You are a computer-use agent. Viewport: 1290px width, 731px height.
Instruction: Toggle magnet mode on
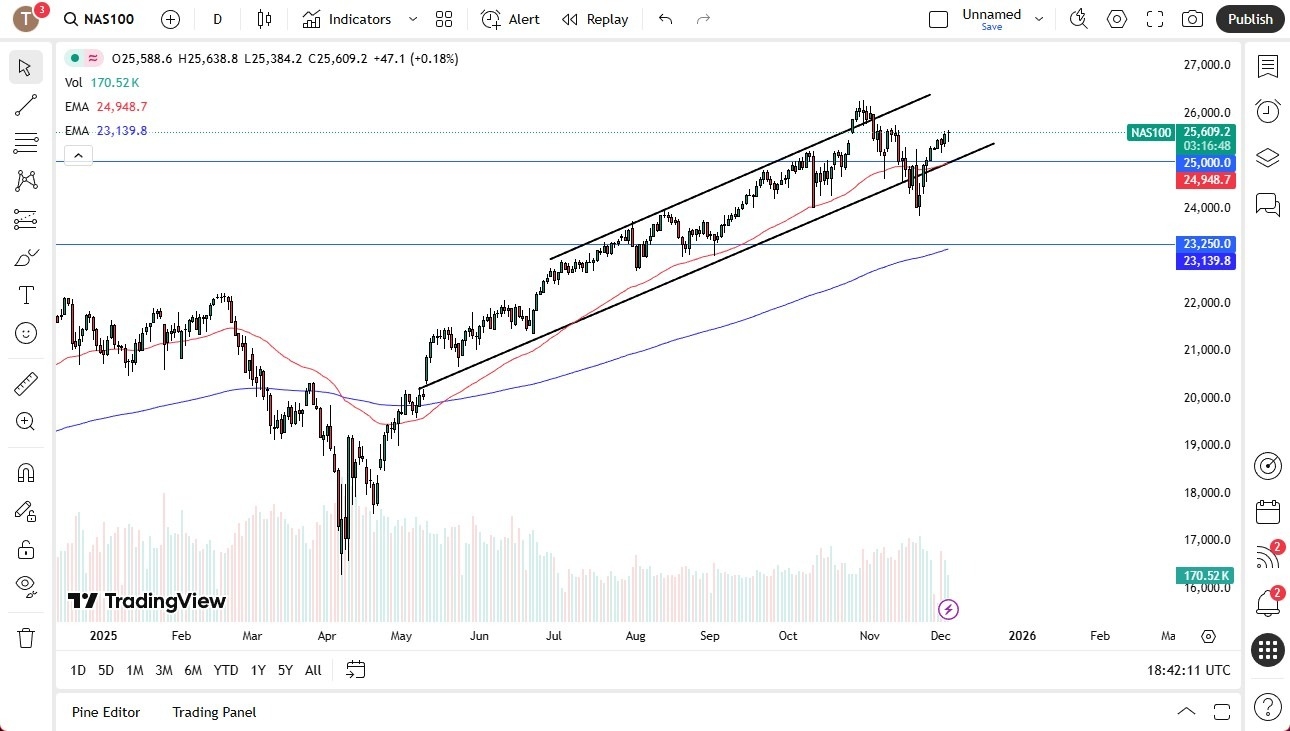coord(26,471)
